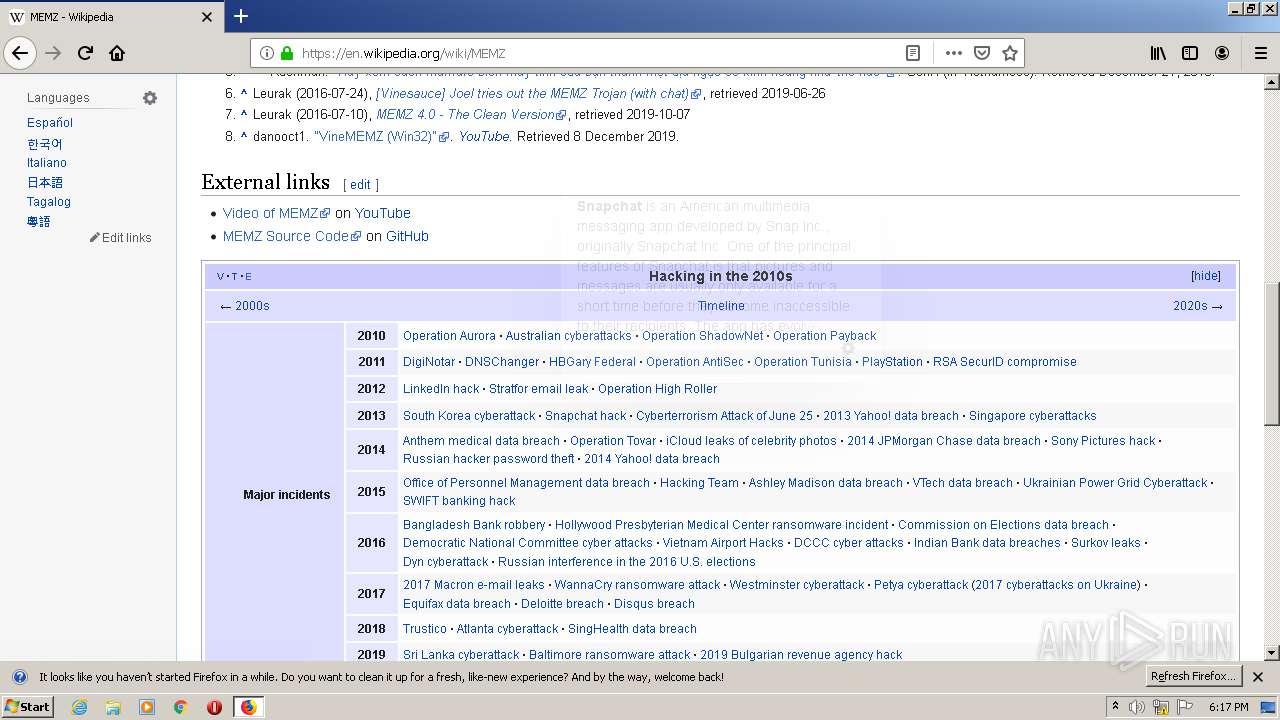Hide the Hacking in the 2010s navbox

1205,276
